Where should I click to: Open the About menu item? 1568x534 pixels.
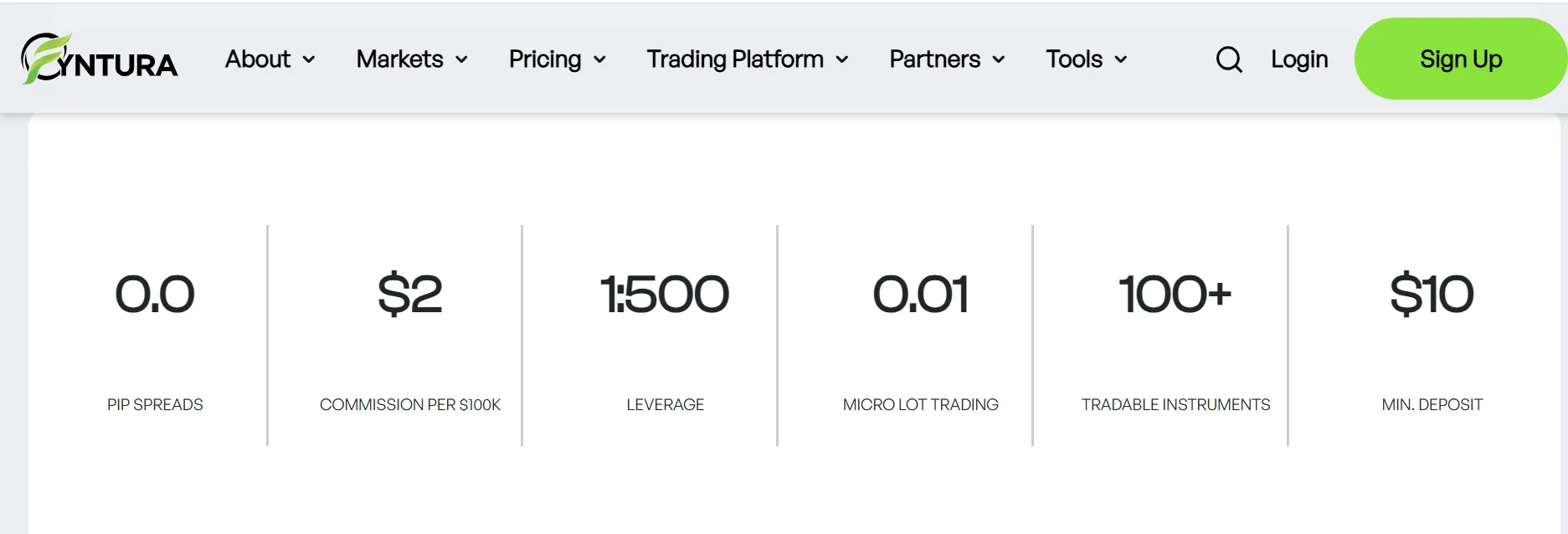pyautogui.click(x=258, y=59)
